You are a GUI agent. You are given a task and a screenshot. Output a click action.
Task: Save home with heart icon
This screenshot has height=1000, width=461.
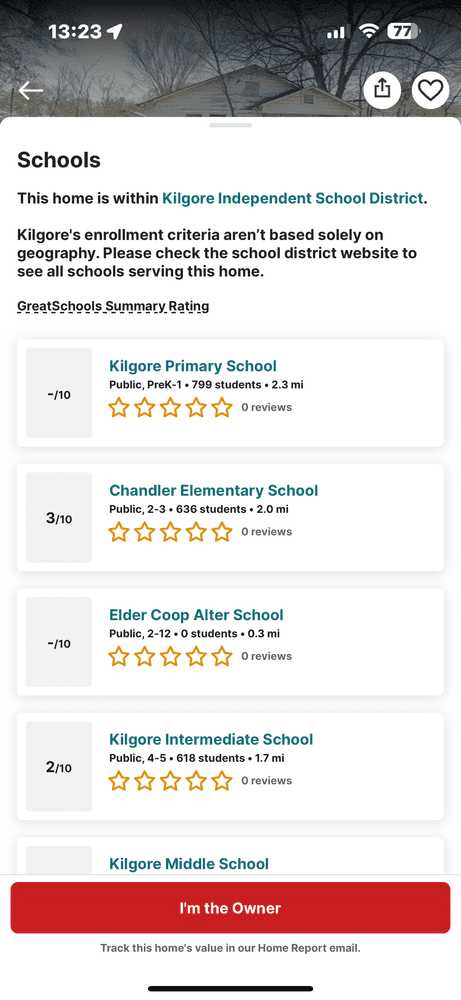pyautogui.click(x=430, y=91)
